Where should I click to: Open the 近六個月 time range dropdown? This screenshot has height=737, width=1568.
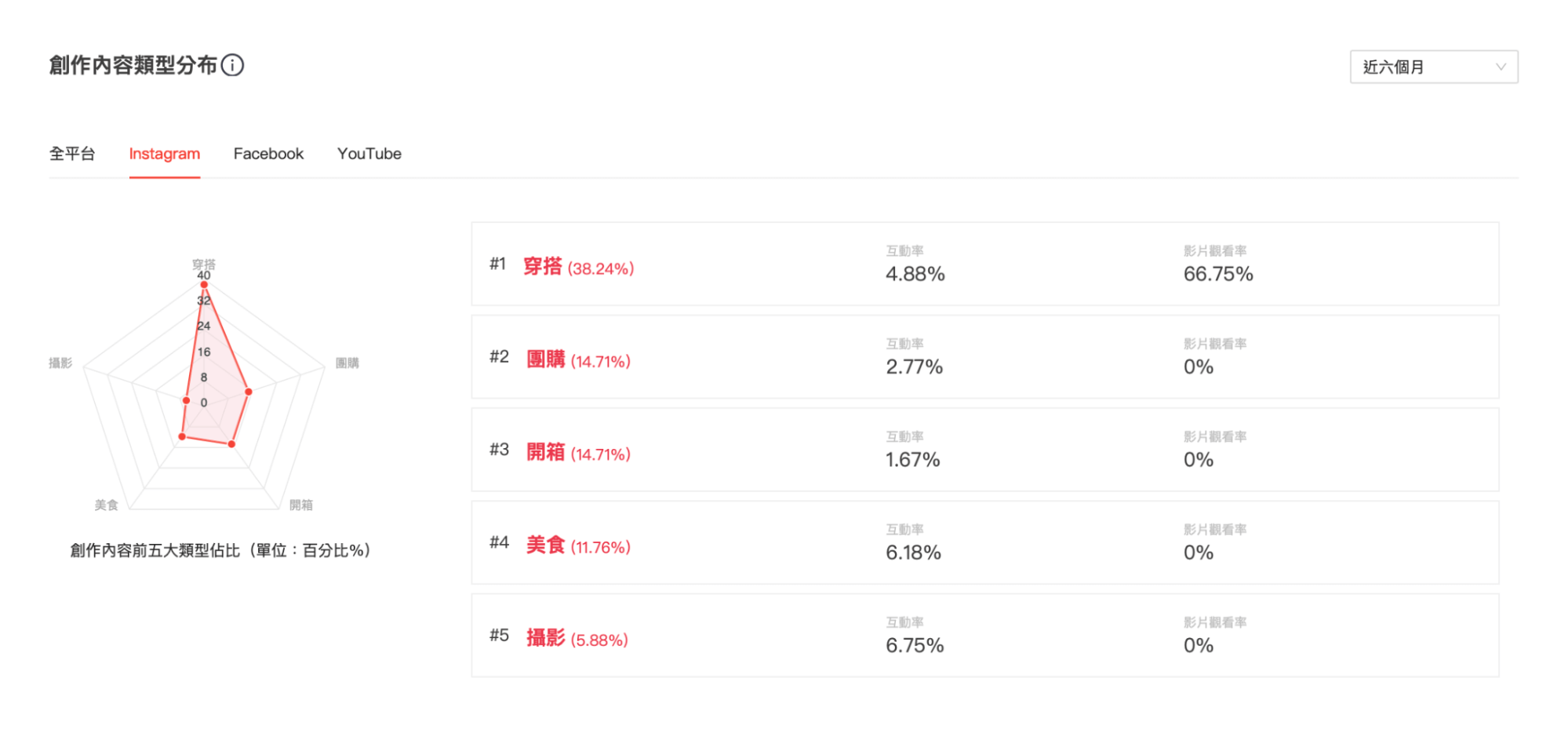1433,67
